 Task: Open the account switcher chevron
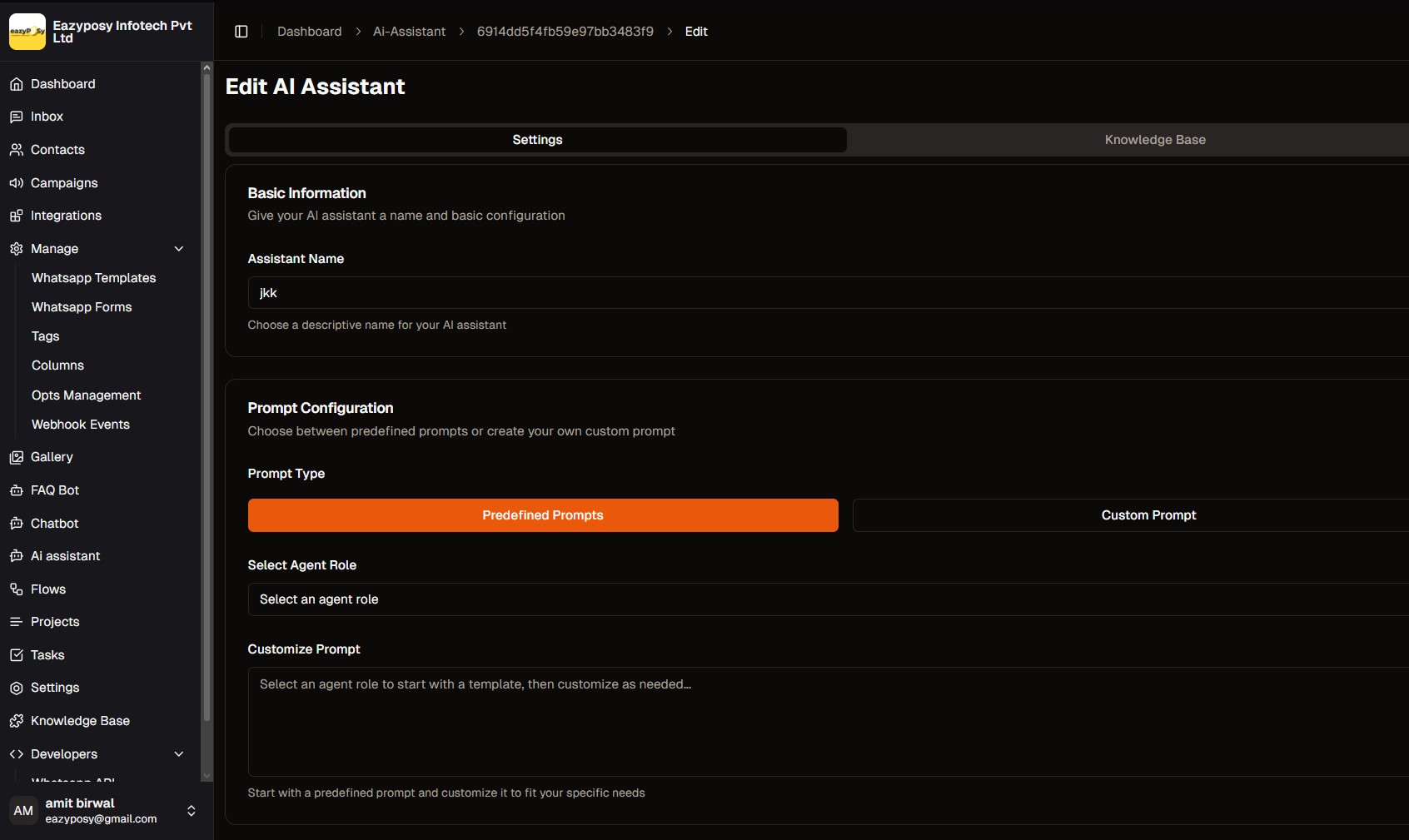coord(191,811)
